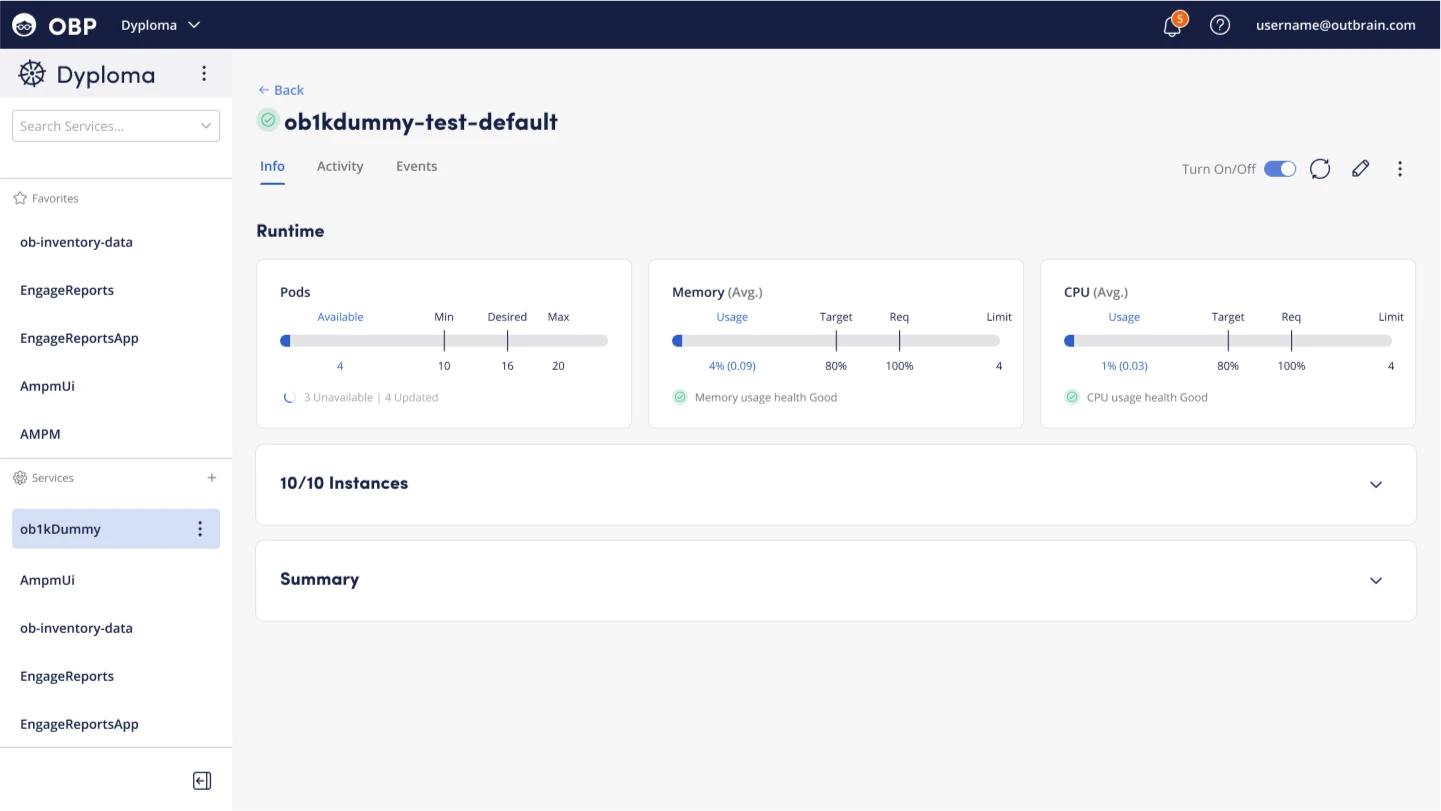Click the help question mark icon

tap(1219, 25)
